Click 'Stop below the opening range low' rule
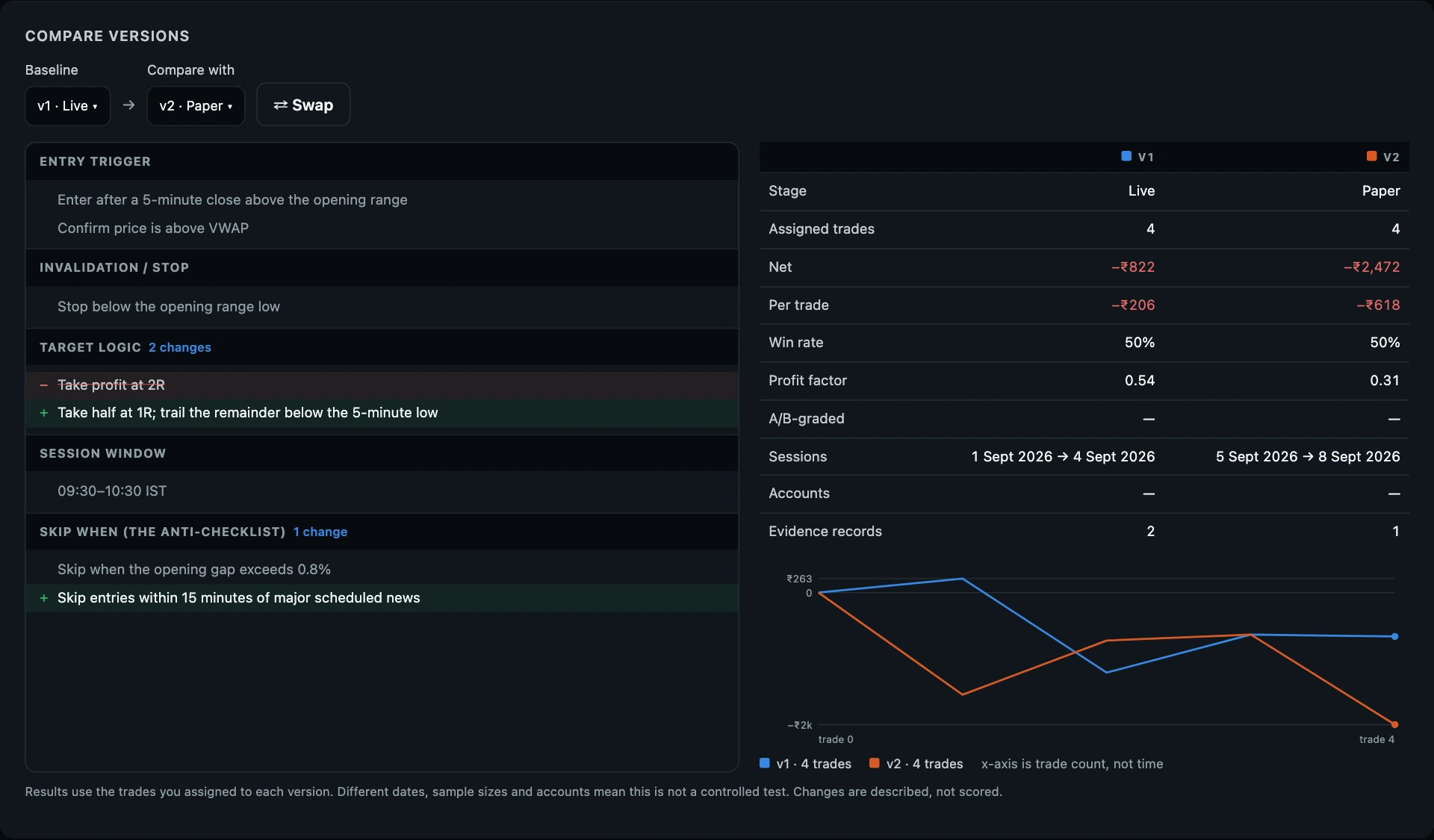Image resolution: width=1434 pixels, height=840 pixels. 169,306
